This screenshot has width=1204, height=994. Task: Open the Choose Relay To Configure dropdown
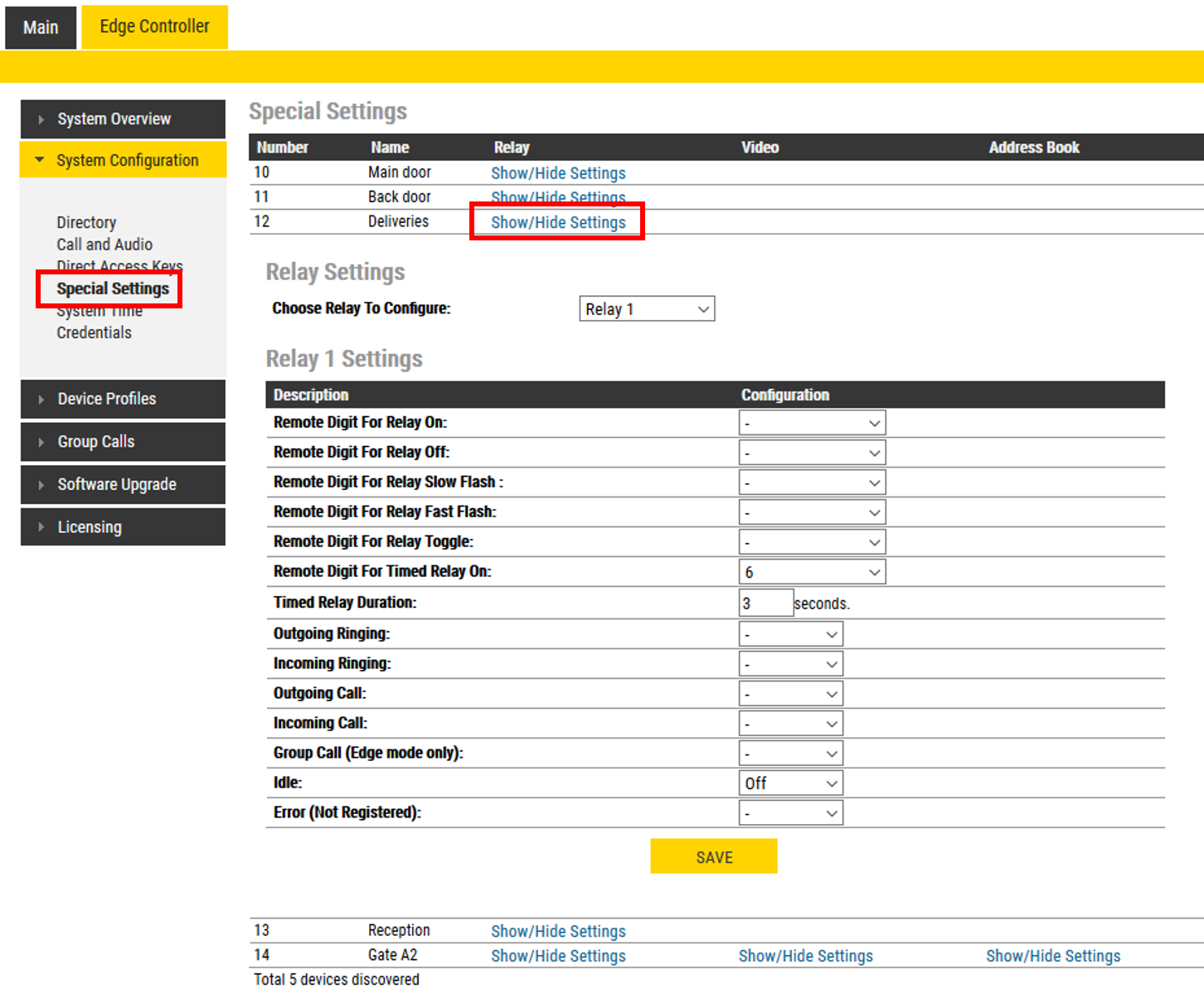click(646, 309)
